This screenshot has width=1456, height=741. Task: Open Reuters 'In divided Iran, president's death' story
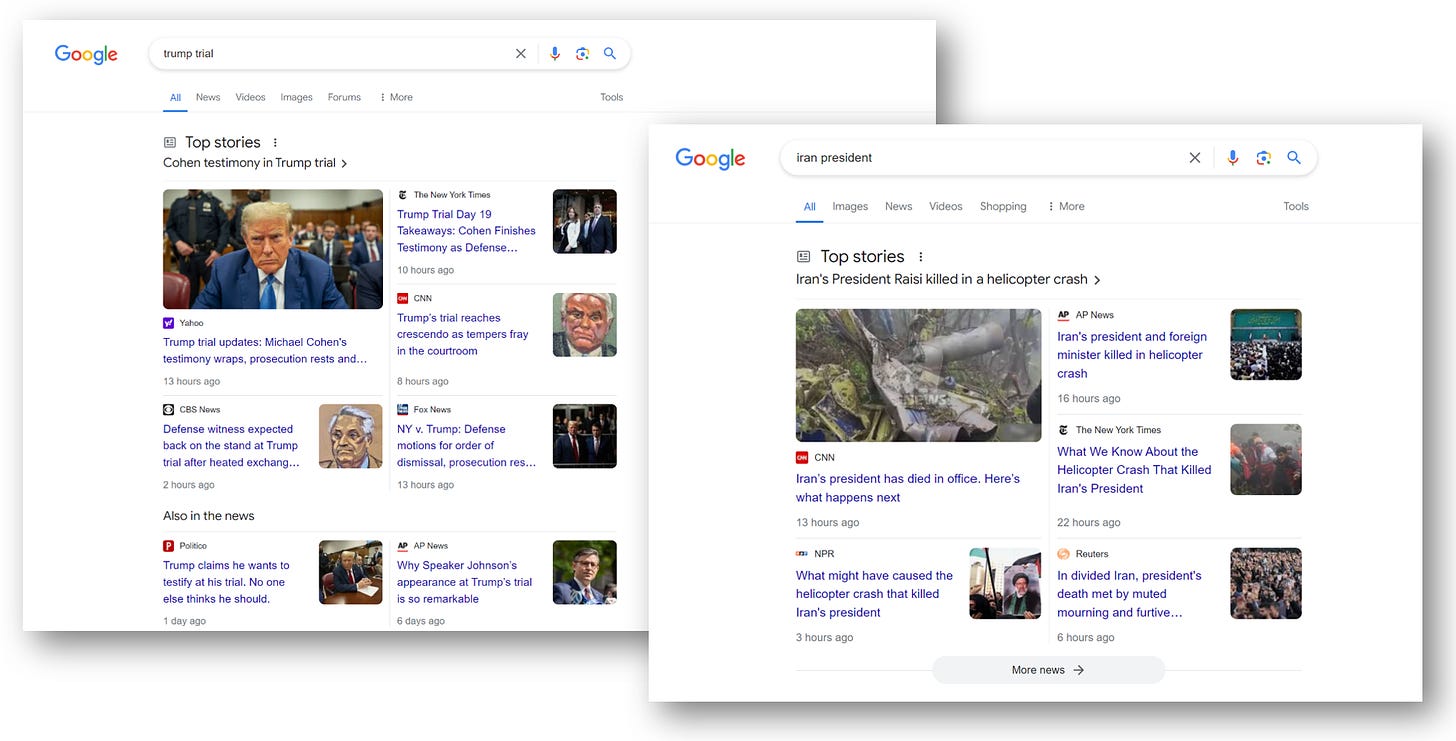coord(1129,594)
